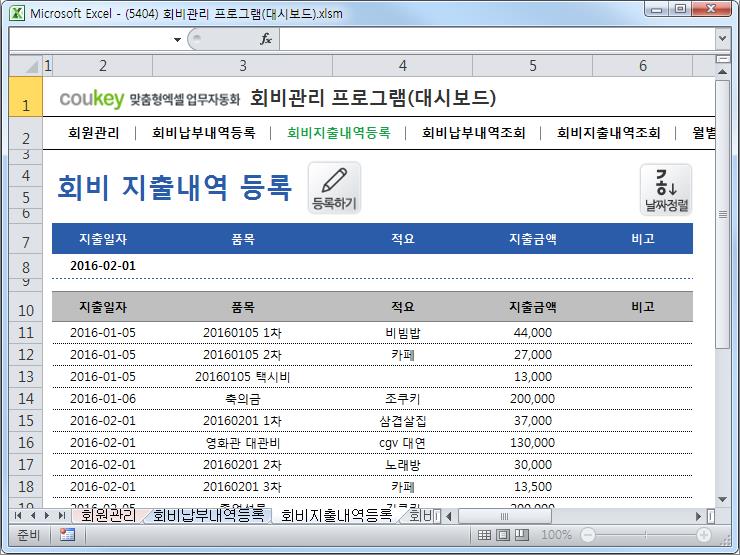Restore the workbook window button
Image resolution: width=740 pixels, height=555 pixels.
click(x=680, y=8)
